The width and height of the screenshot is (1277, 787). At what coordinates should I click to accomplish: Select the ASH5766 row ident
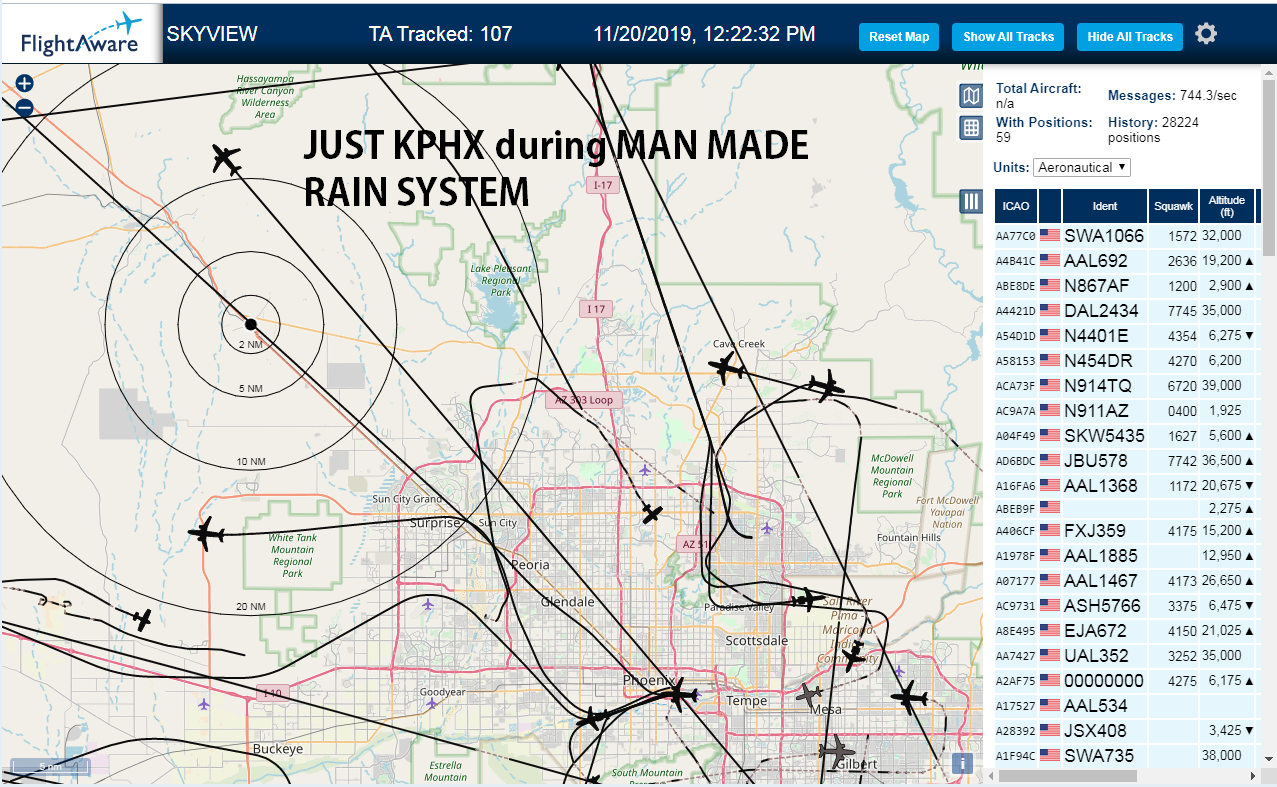tap(1102, 605)
